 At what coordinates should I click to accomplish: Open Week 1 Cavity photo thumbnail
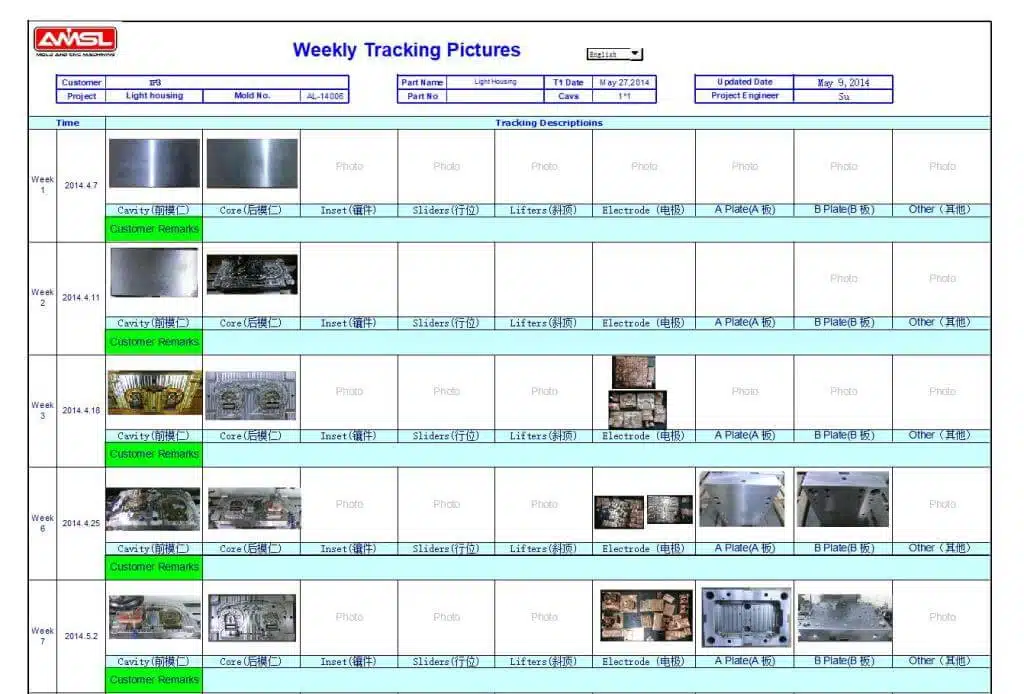coord(154,164)
